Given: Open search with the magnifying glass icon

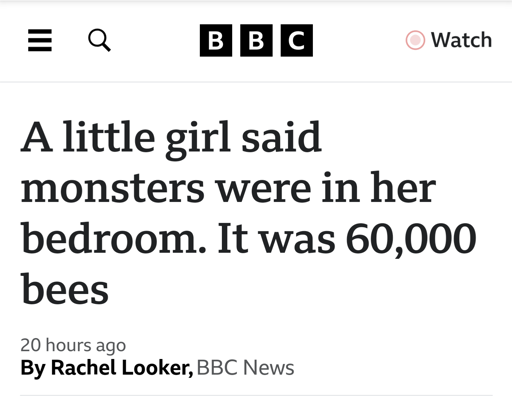Looking at the screenshot, I should tap(99, 40).
